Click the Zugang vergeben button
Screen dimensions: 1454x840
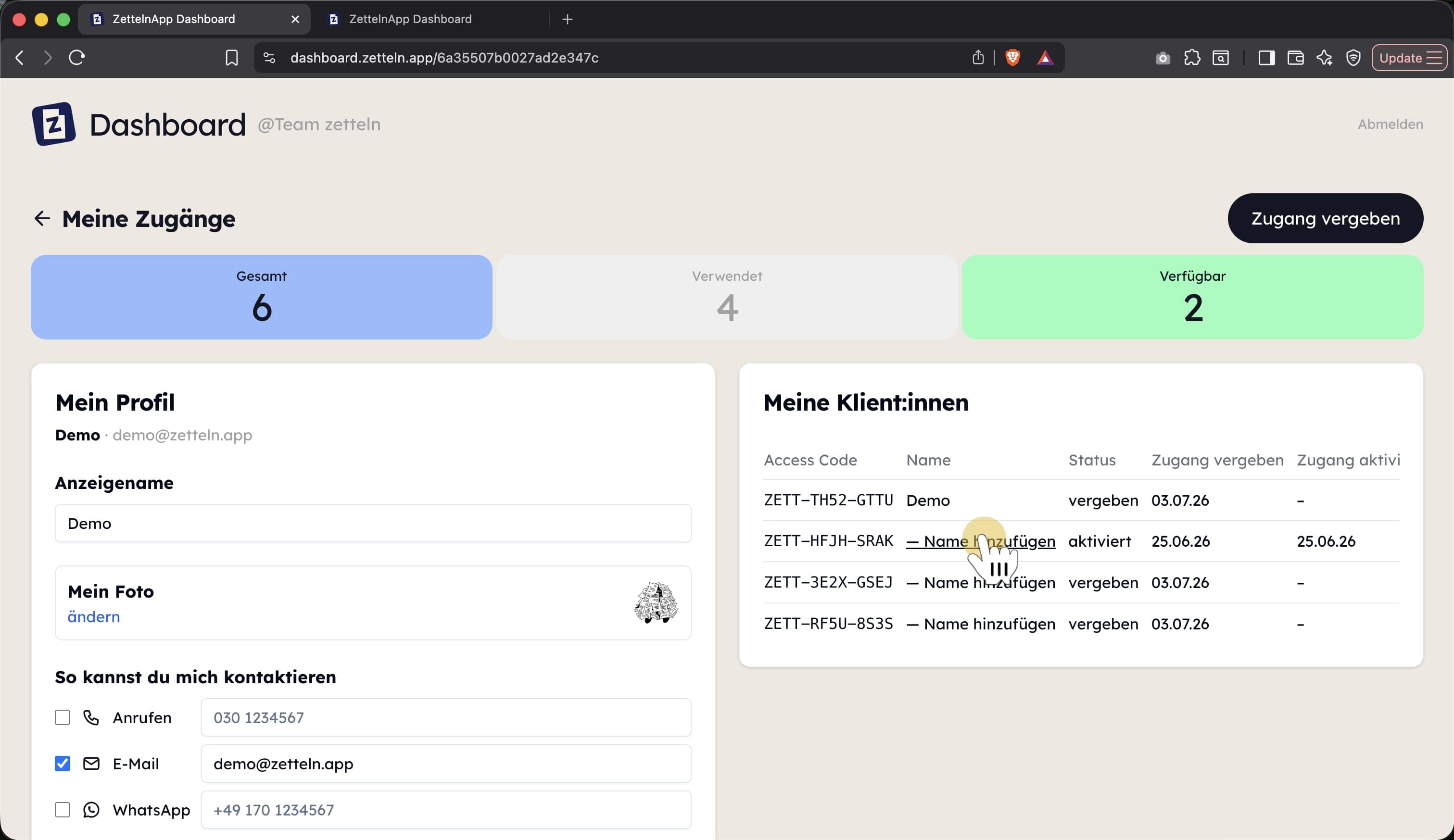tap(1325, 218)
